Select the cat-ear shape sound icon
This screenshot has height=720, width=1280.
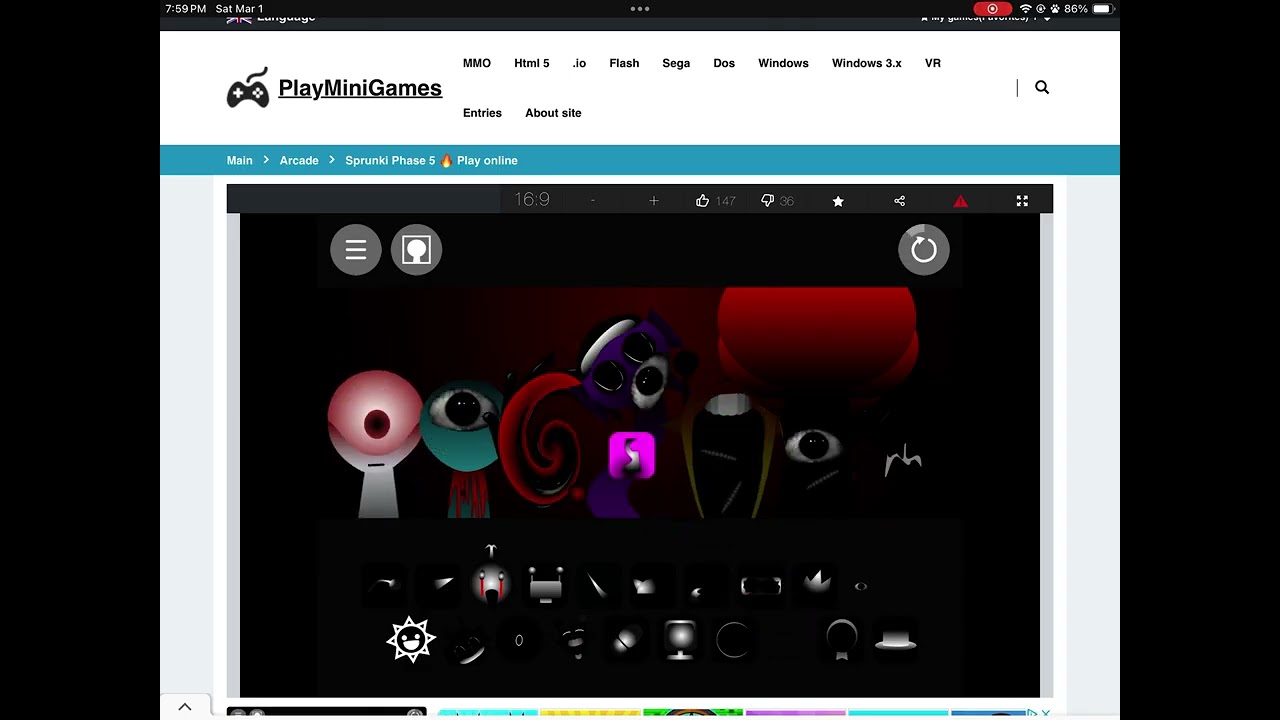click(x=645, y=586)
